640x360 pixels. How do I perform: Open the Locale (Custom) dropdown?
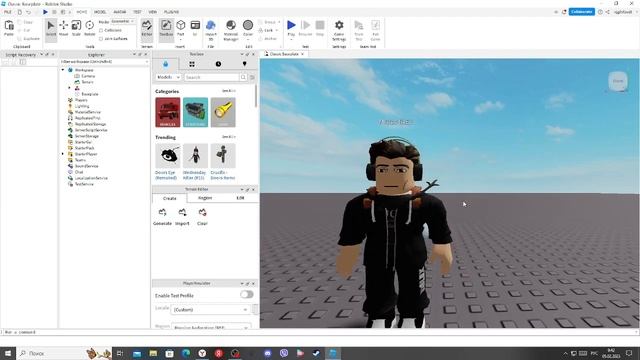[211, 310]
